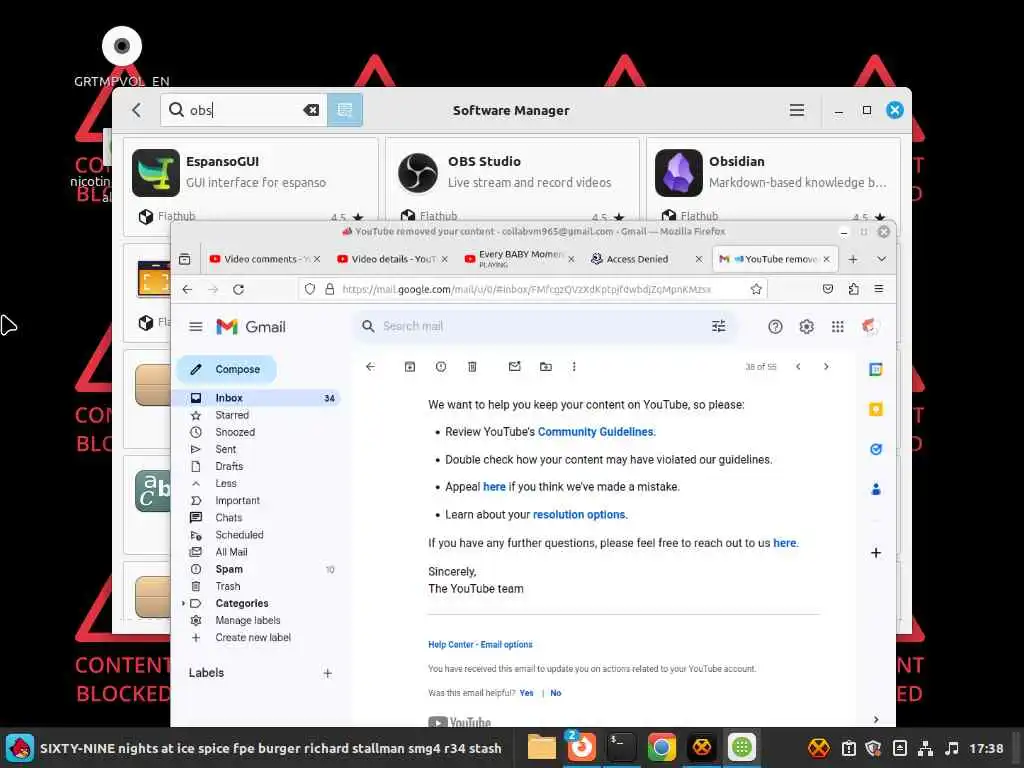
Task: Open the Firefox extensions button
Action: [x=853, y=289]
